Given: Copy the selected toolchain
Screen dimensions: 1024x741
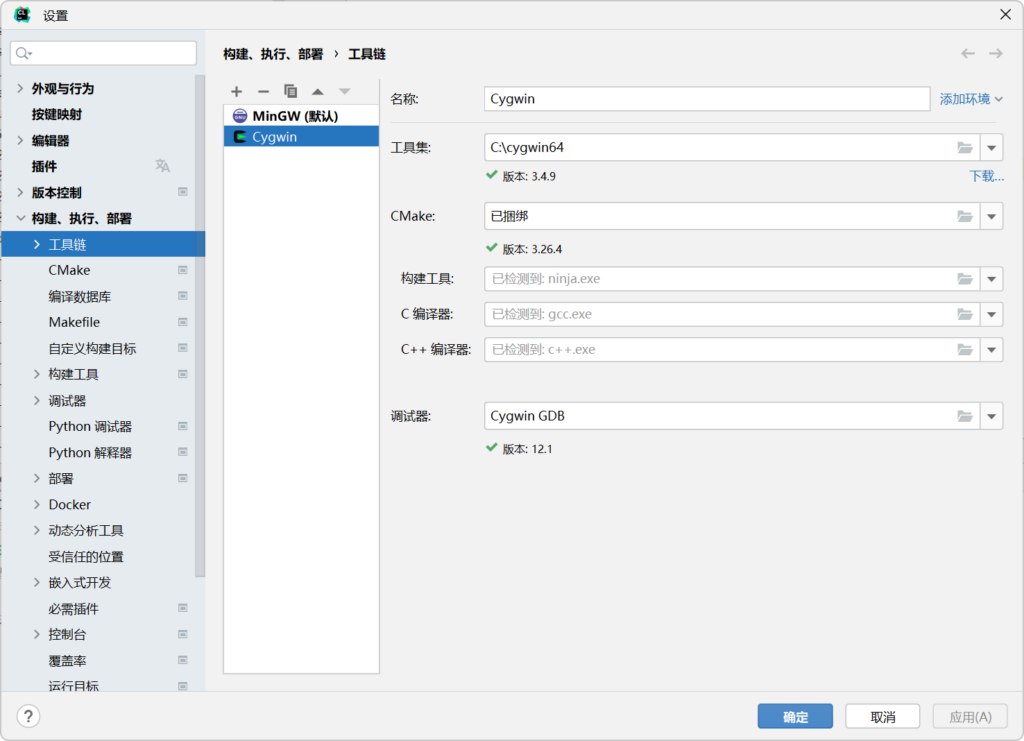Looking at the screenshot, I should click(x=291, y=91).
